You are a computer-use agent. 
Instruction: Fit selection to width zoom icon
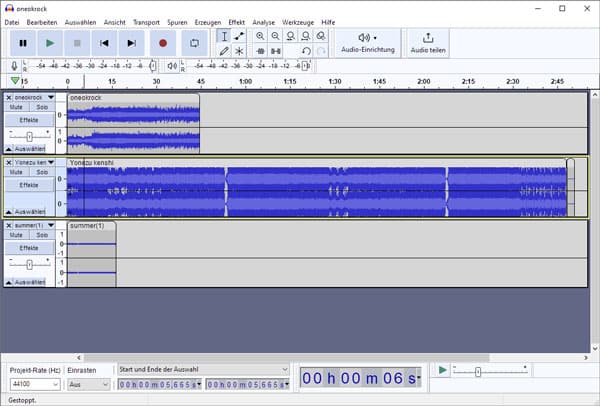pyautogui.click(x=290, y=36)
